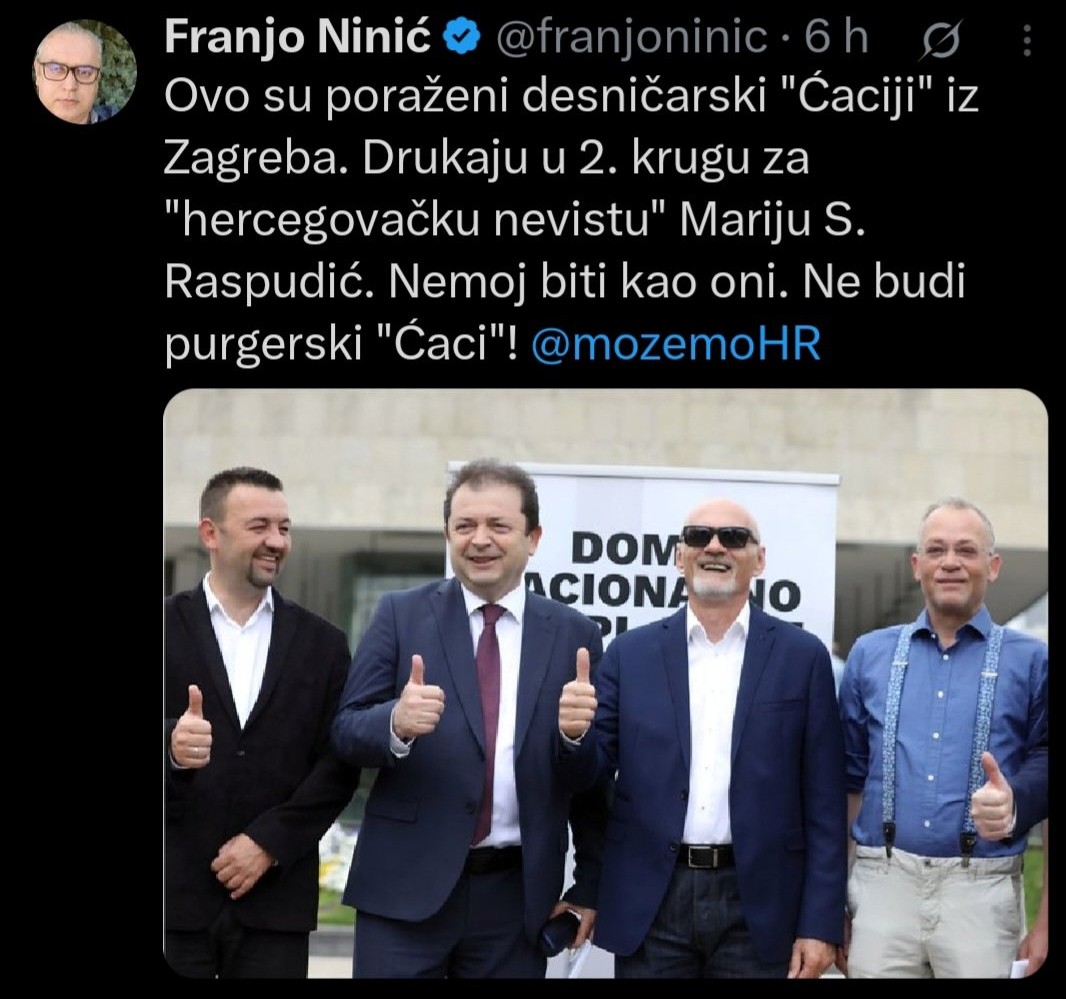Viewport: 1066px width, 999px height.
Task: Open the @franjoninic handle link
Action: click(632, 37)
